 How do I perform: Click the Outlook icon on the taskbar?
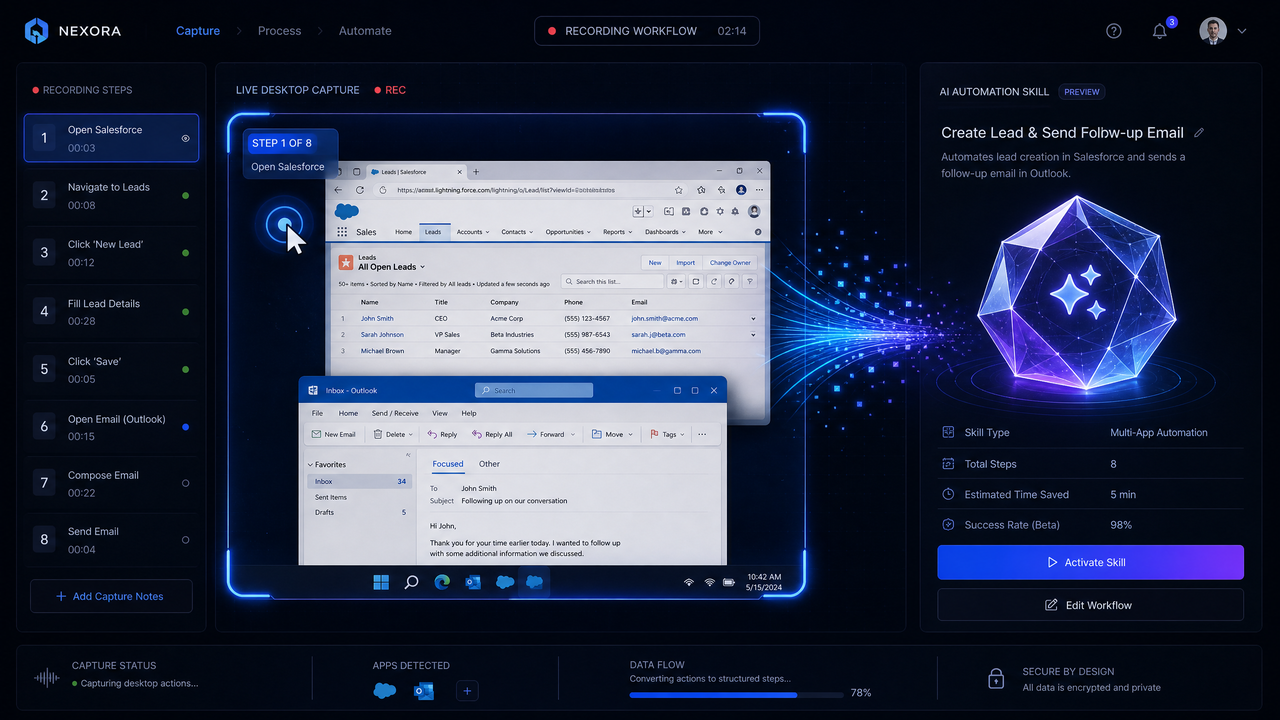[x=473, y=582]
